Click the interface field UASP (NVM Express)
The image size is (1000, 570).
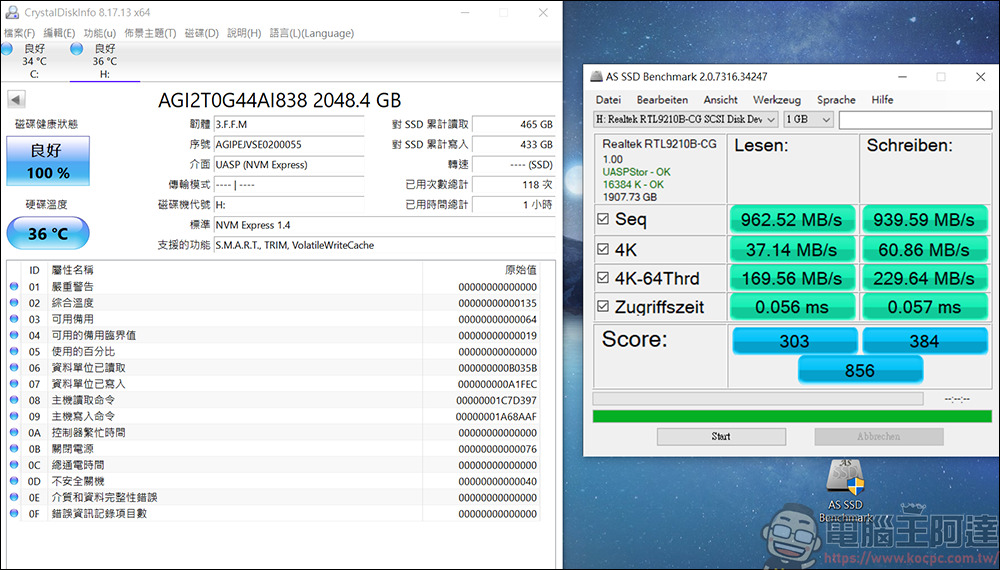pyautogui.click(x=289, y=164)
